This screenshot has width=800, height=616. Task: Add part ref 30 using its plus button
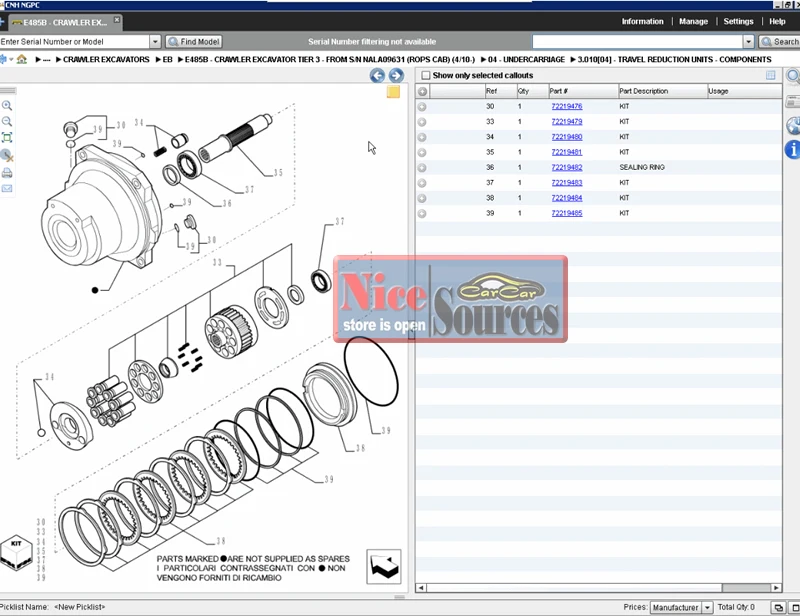click(422, 106)
